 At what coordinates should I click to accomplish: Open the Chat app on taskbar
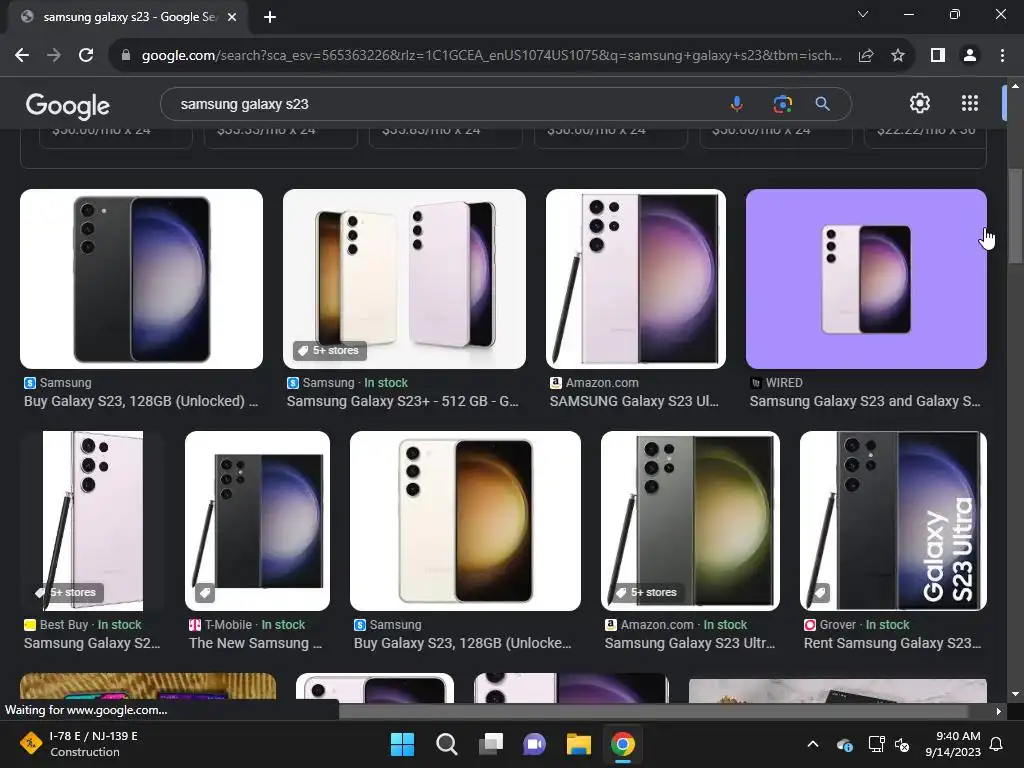pyautogui.click(x=534, y=744)
